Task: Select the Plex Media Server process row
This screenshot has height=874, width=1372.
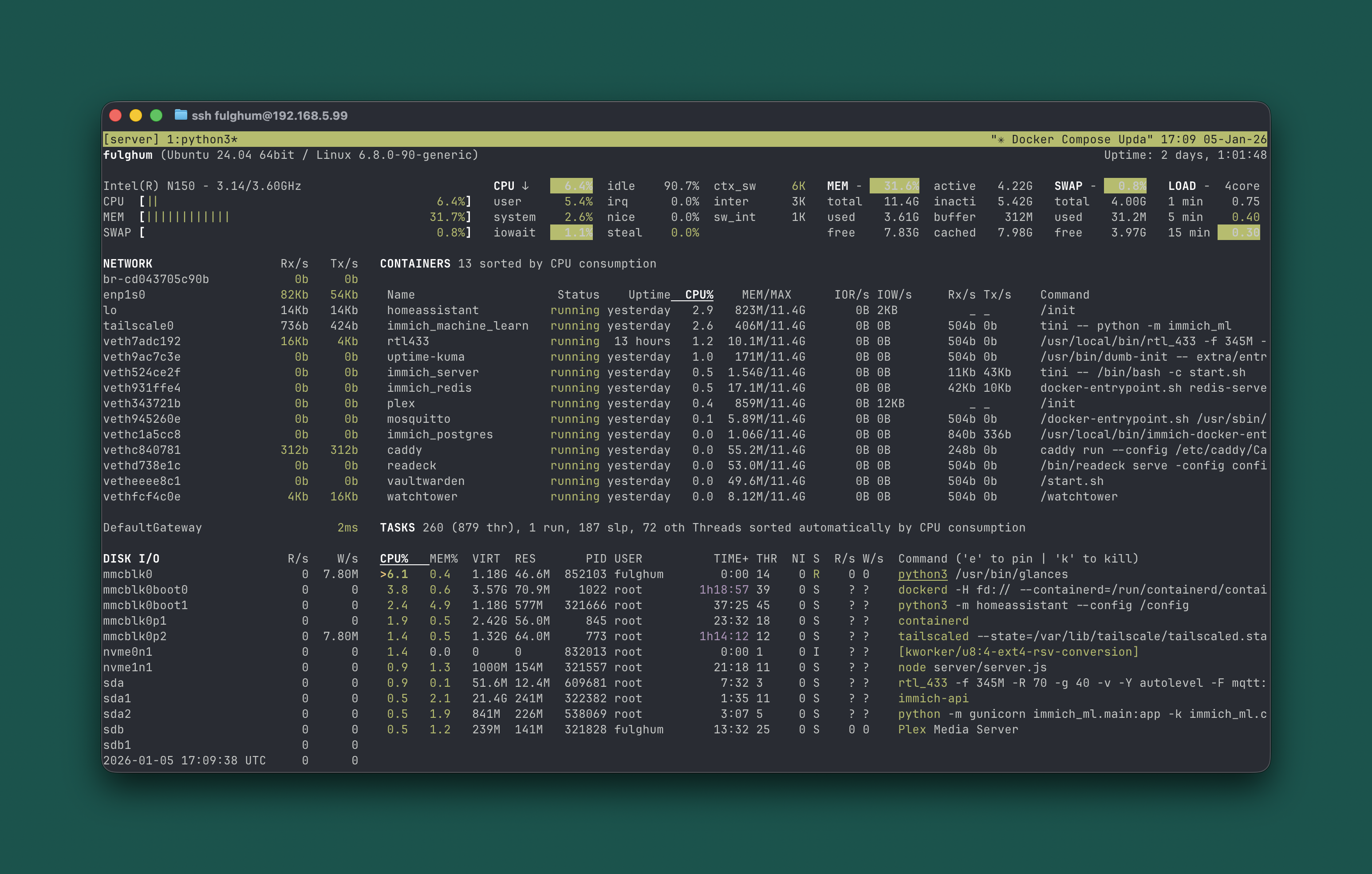Action: (x=959, y=729)
